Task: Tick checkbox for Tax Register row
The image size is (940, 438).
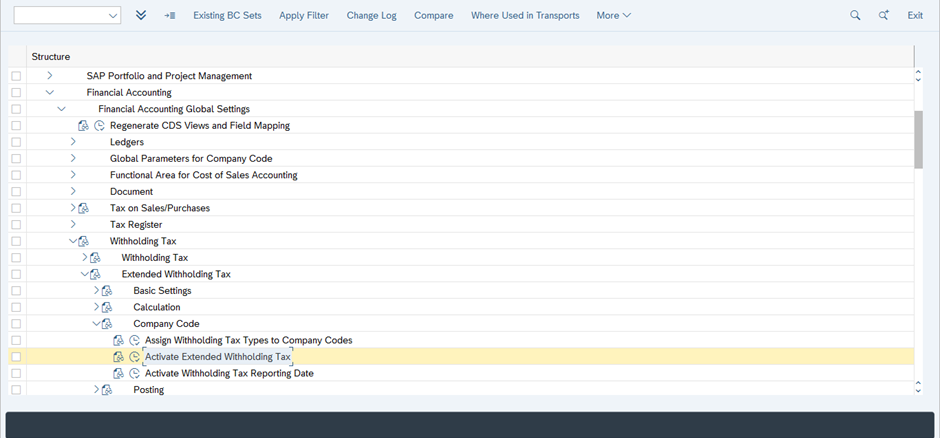Action: [x=16, y=225]
